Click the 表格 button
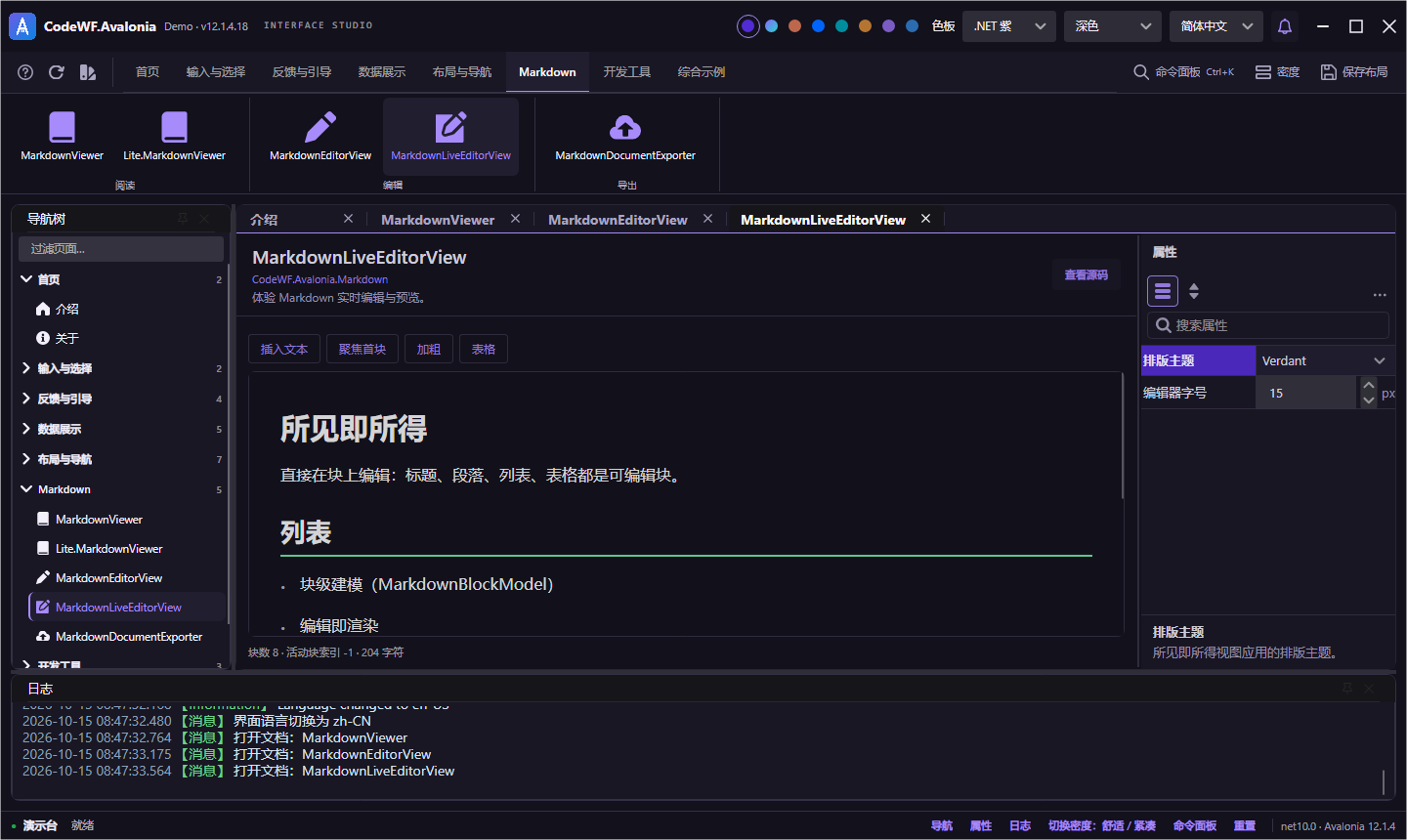Image resolution: width=1407 pixels, height=840 pixels. [x=484, y=349]
